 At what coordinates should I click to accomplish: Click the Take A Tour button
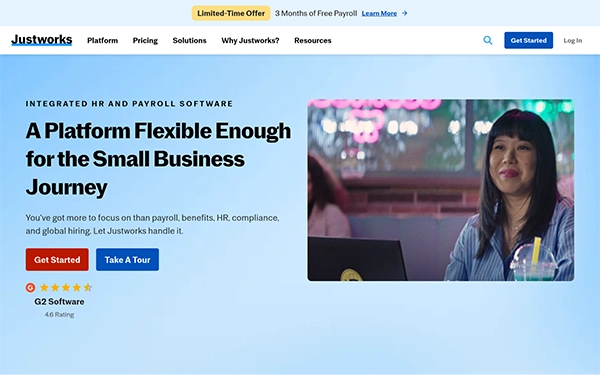pos(127,259)
